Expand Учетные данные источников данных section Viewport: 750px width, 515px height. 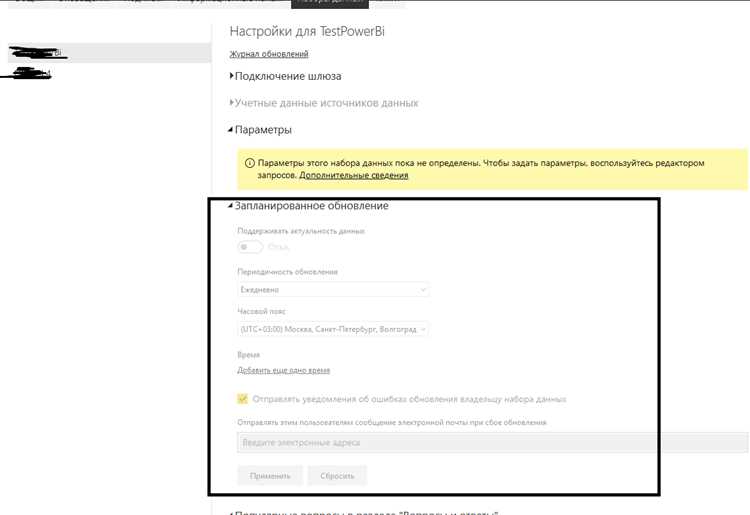[324, 103]
